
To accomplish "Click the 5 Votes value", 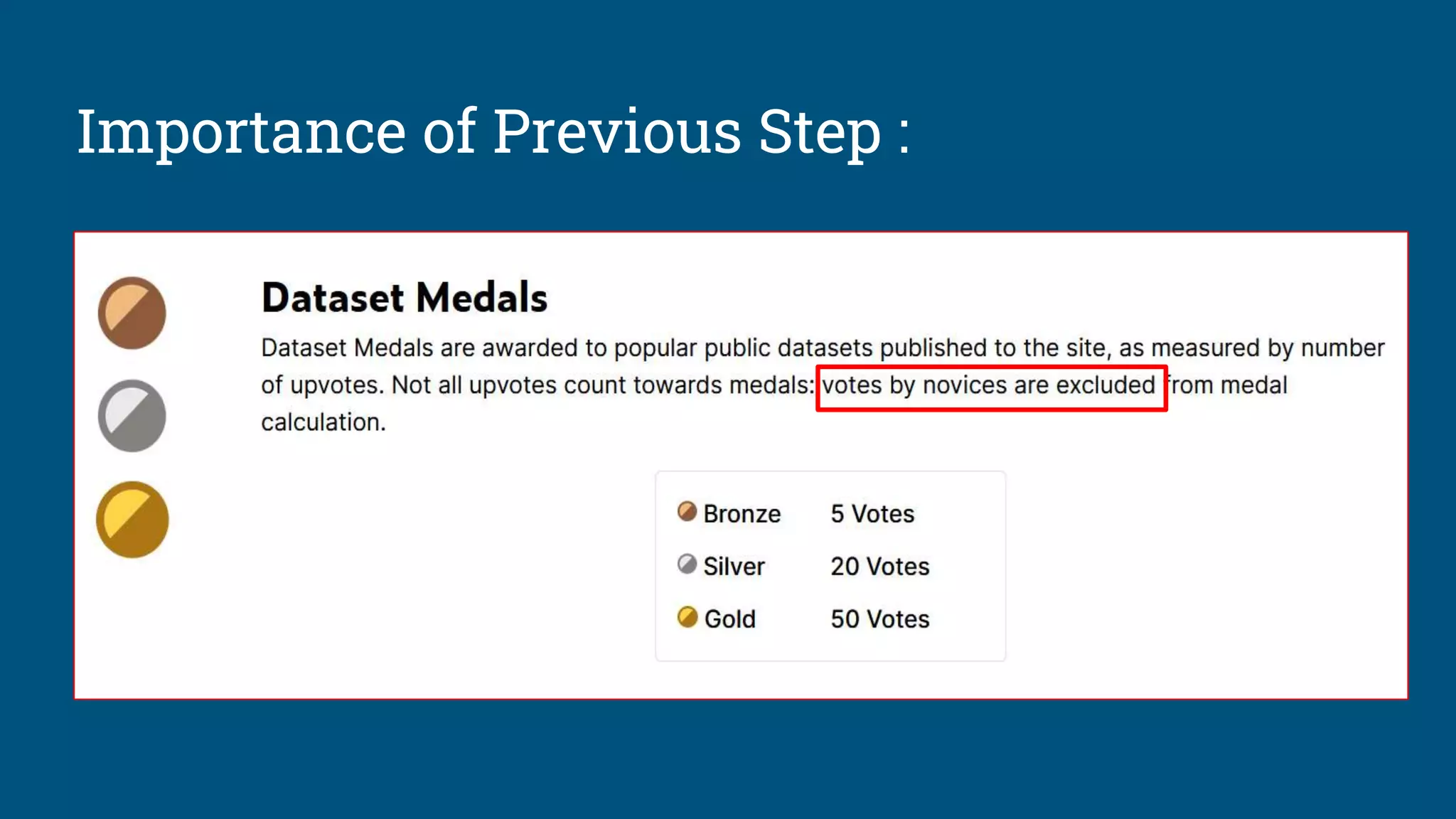I will pos(872,513).
